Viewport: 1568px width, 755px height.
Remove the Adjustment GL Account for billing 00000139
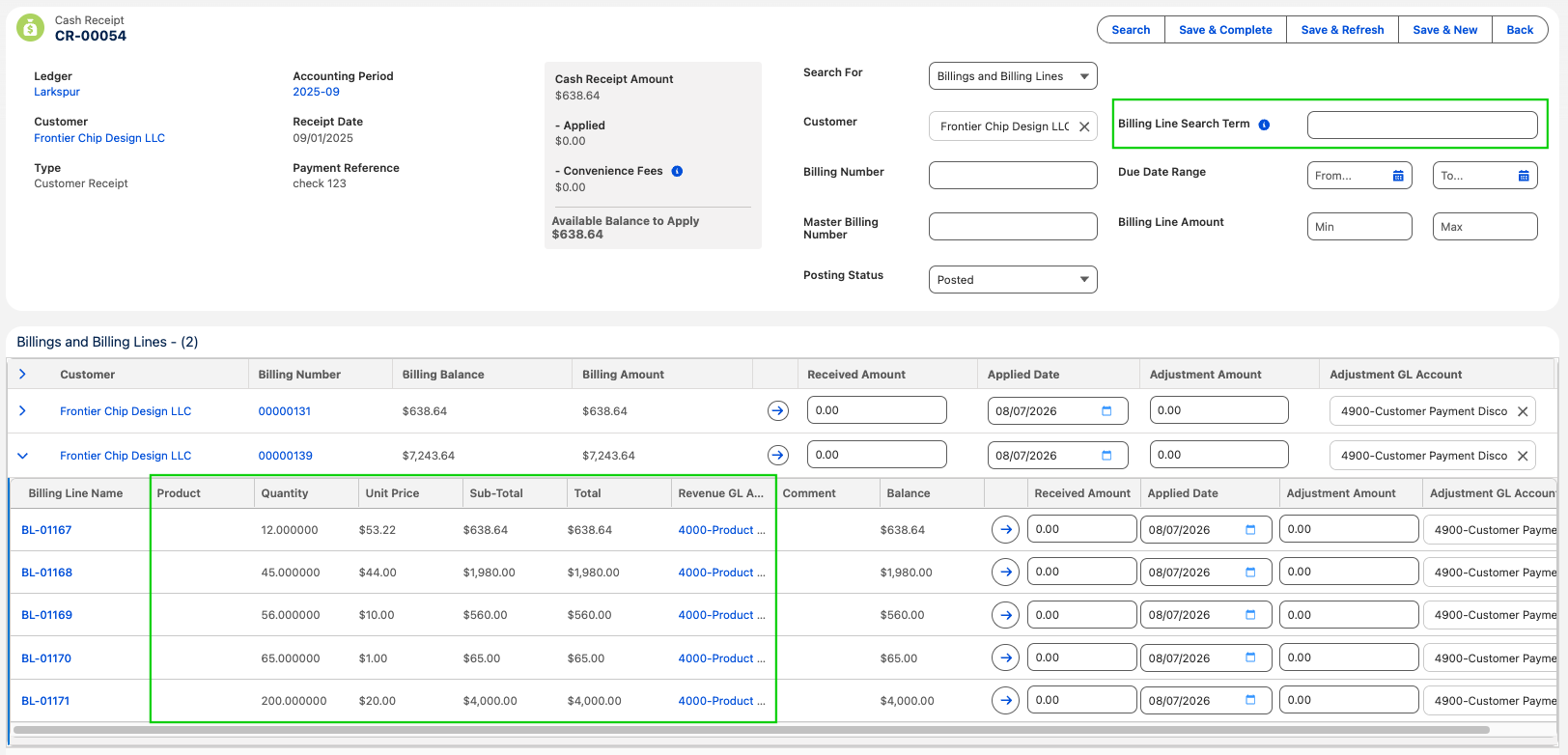tap(1523, 456)
